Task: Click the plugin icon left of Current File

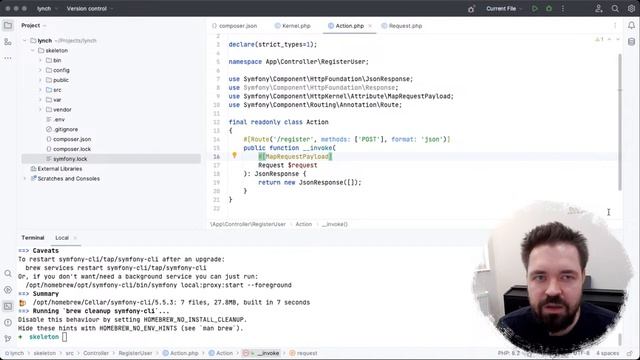Action: tap(471, 9)
